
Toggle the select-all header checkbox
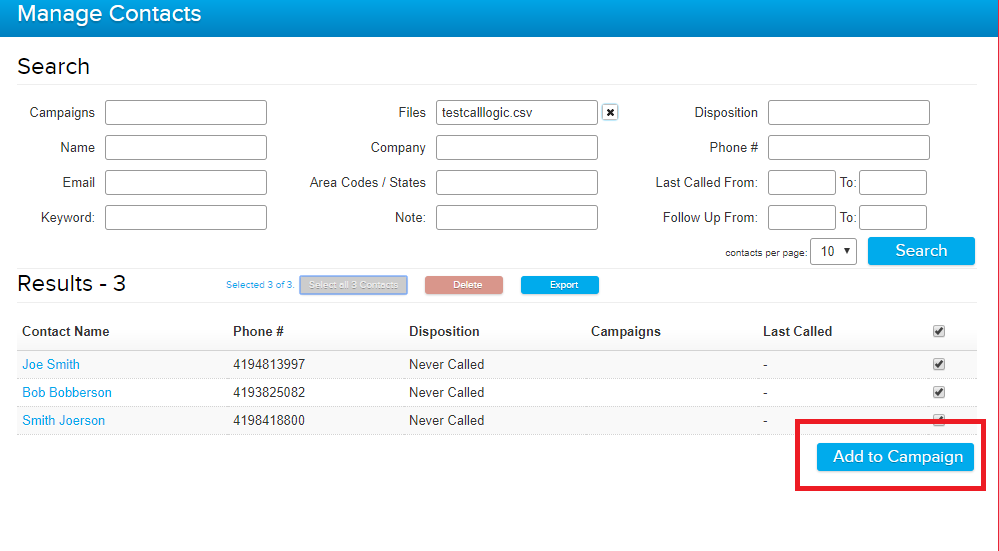(938, 331)
